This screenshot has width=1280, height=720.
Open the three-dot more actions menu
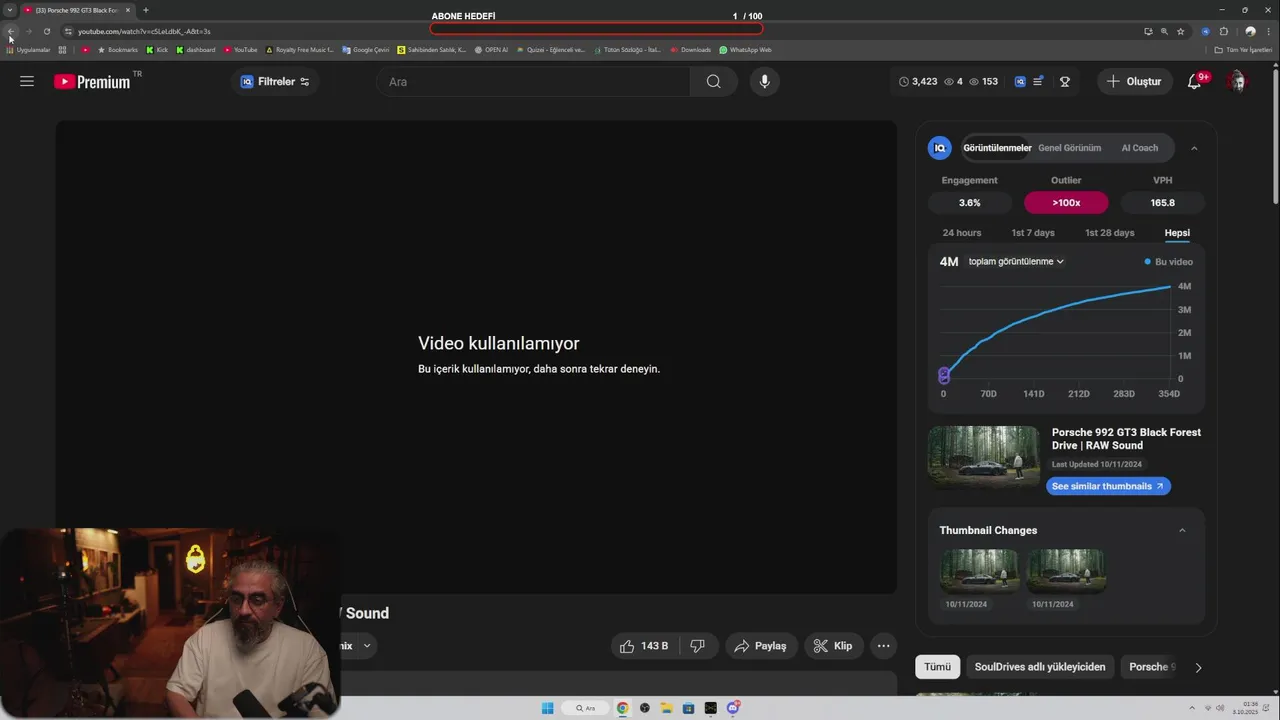(883, 646)
